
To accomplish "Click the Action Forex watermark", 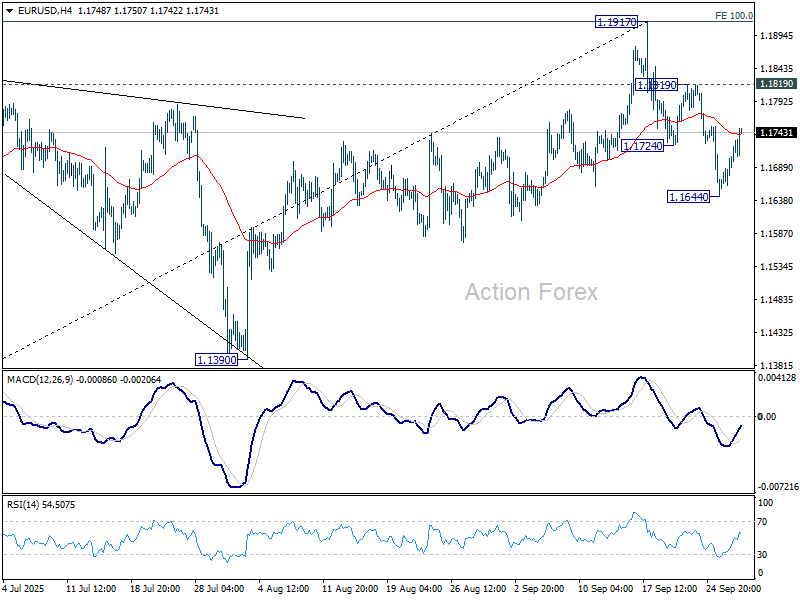I will pyautogui.click(x=531, y=292).
